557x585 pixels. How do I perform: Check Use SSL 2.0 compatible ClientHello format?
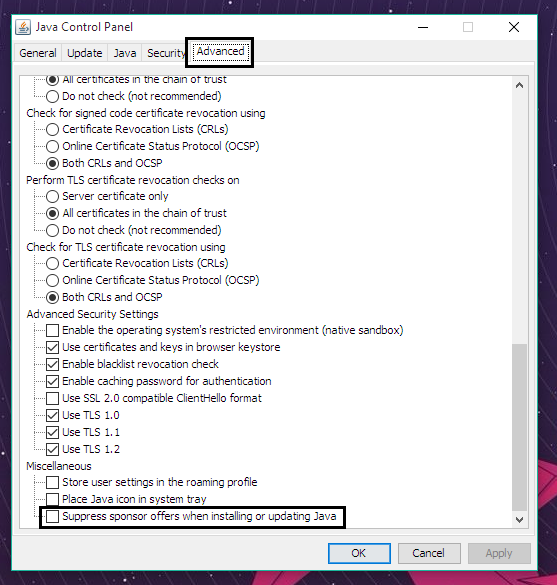click(x=52, y=398)
